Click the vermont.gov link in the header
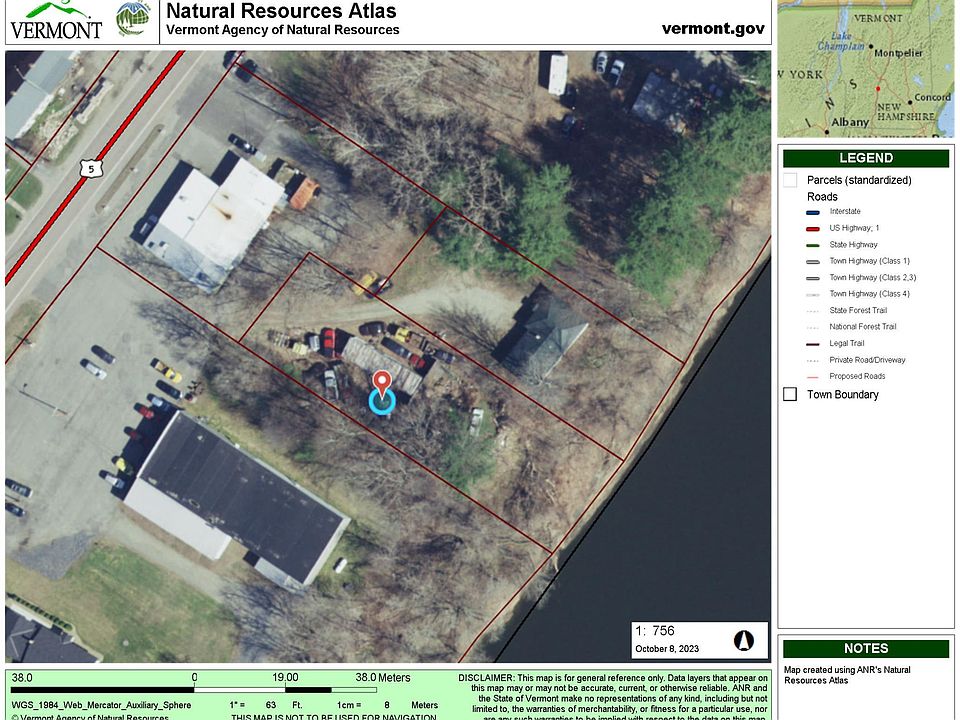This screenshot has width=960, height=720. point(713,28)
